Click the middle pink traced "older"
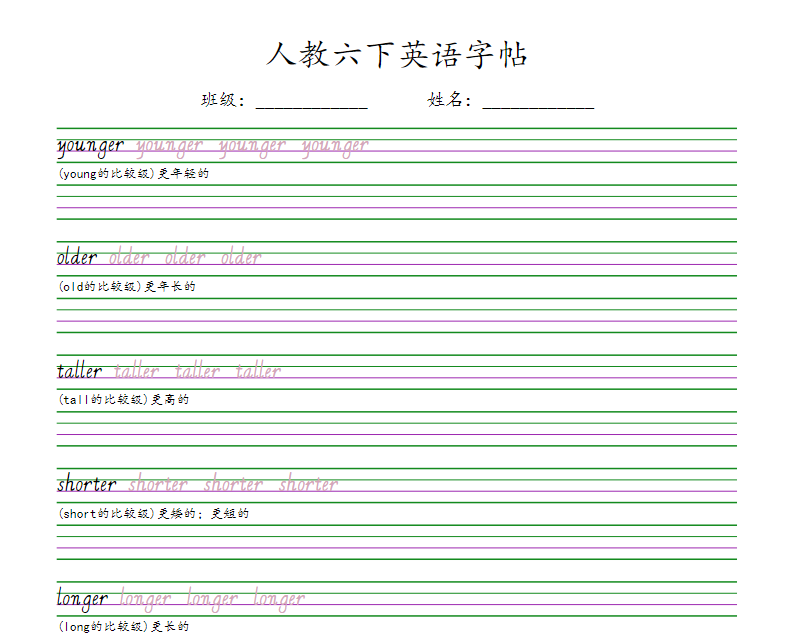The width and height of the screenshot is (791, 637). tap(185, 258)
